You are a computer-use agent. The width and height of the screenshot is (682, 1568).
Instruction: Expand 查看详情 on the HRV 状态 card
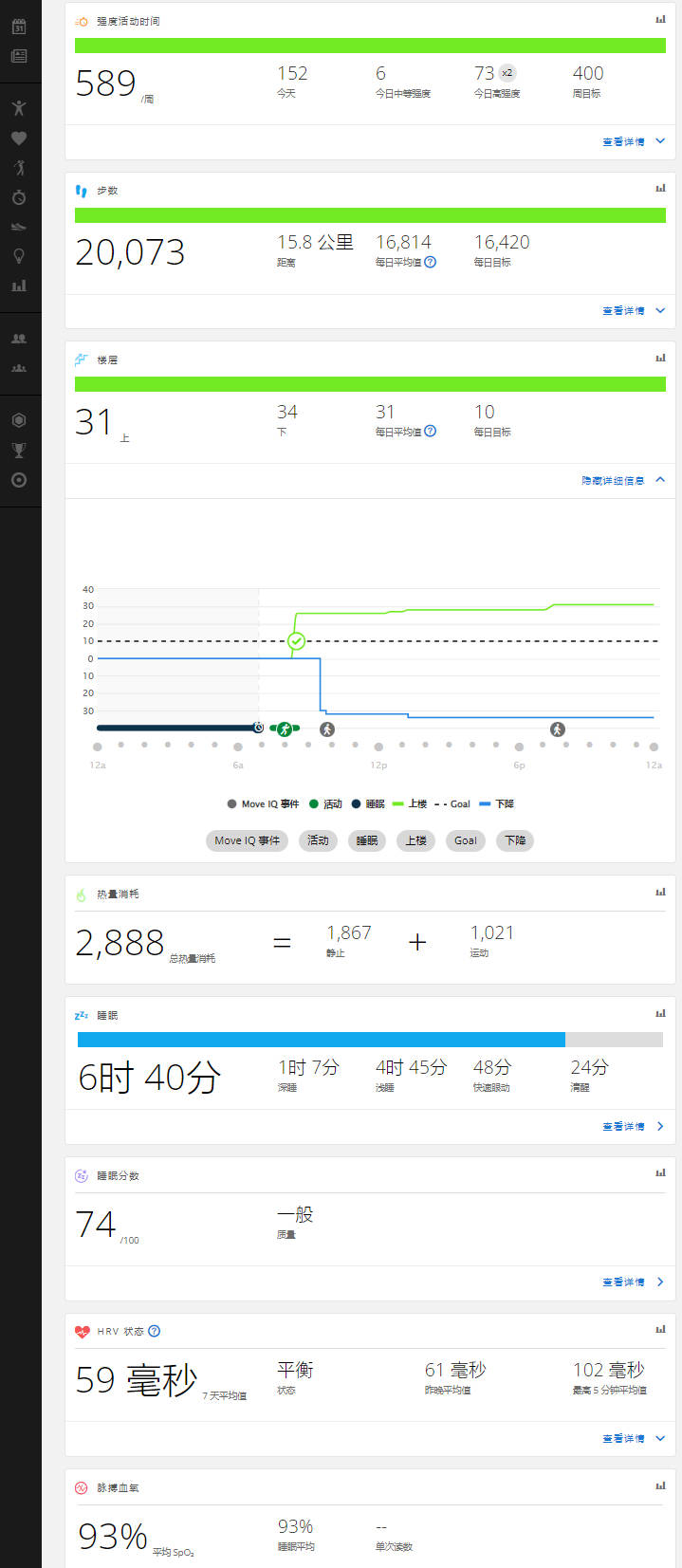[633, 1438]
